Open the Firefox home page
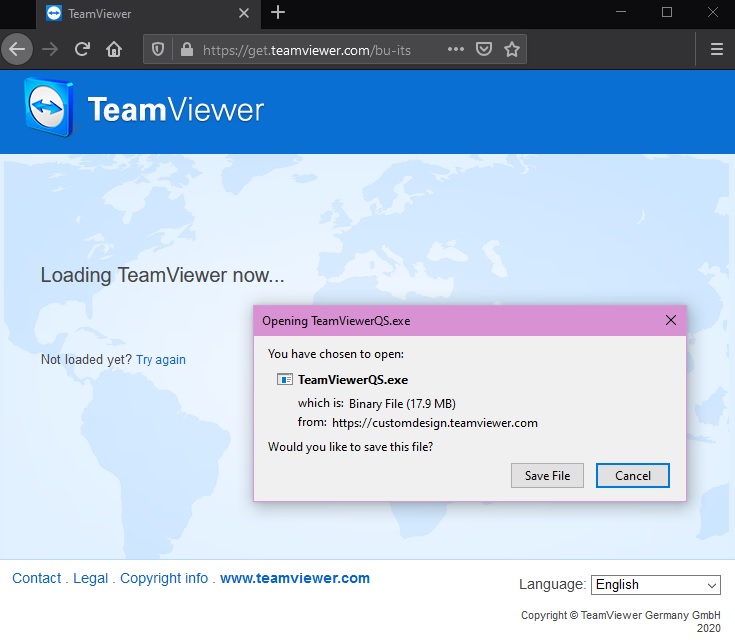The image size is (735, 642). pos(114,49)
